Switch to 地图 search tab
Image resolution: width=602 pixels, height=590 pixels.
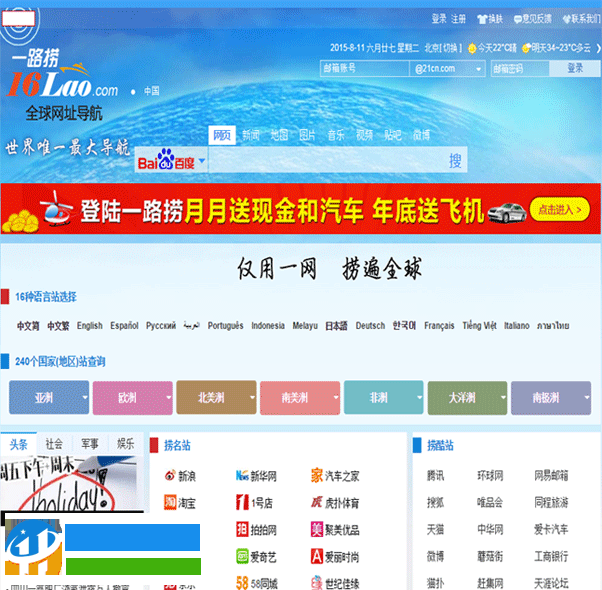(279, 135)
